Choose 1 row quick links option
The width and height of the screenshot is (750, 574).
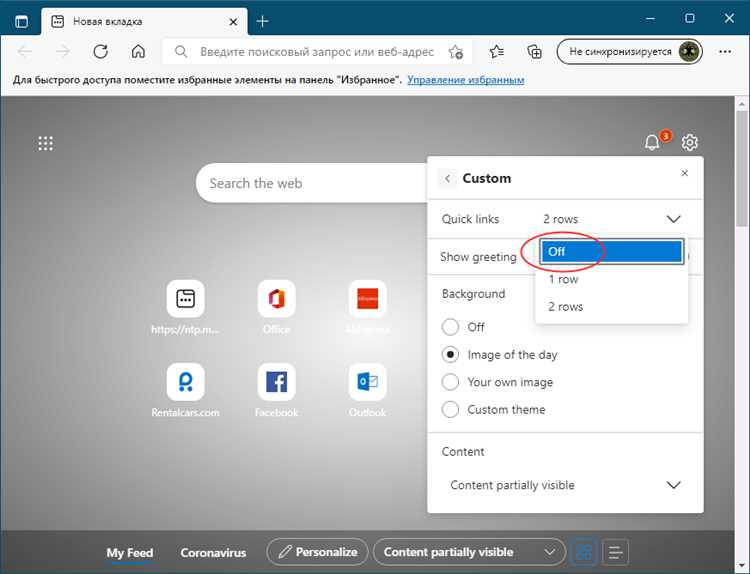click(564, 279)
